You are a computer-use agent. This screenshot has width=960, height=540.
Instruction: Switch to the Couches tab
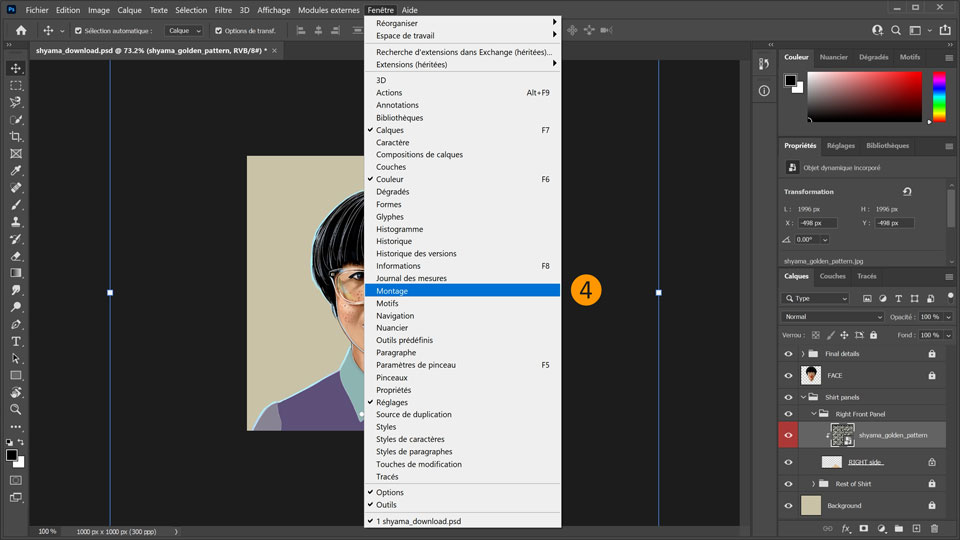(x=832, y=276)
